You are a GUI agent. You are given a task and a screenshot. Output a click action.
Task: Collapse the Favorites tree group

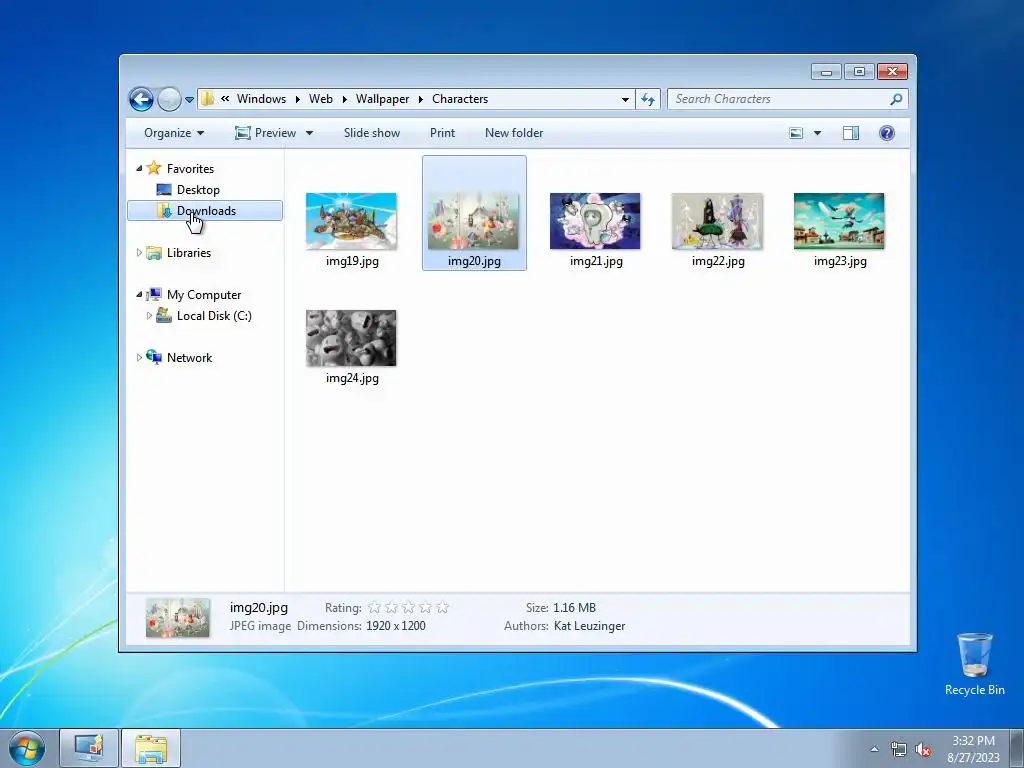139,168
